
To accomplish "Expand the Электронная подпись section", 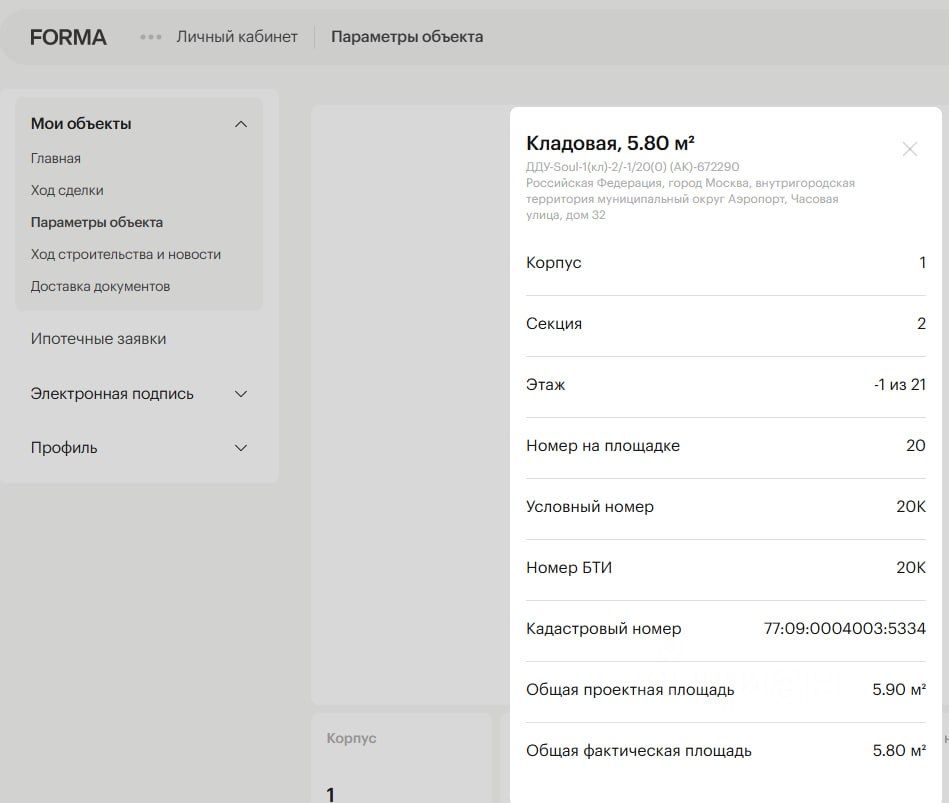I will click(240, 394).
